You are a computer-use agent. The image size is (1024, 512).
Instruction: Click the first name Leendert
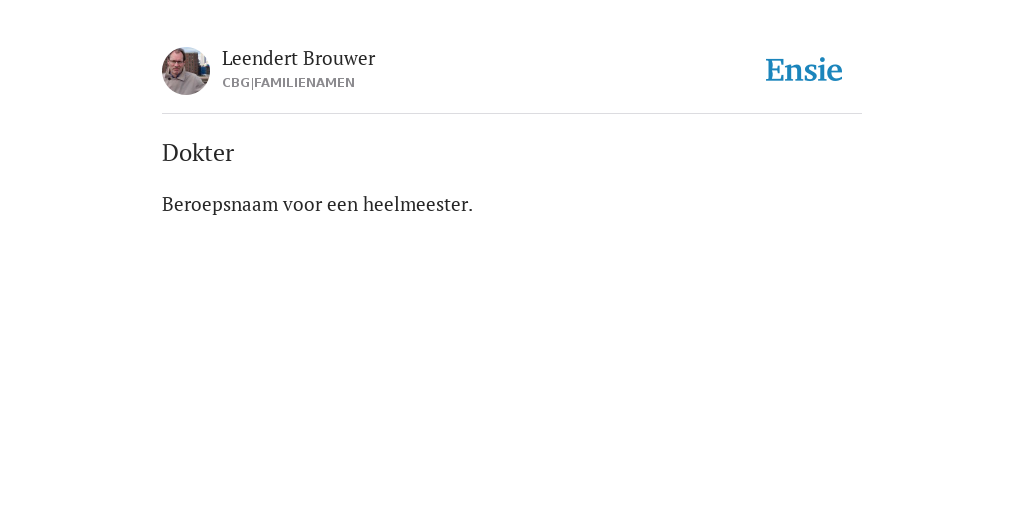(260, 59)
